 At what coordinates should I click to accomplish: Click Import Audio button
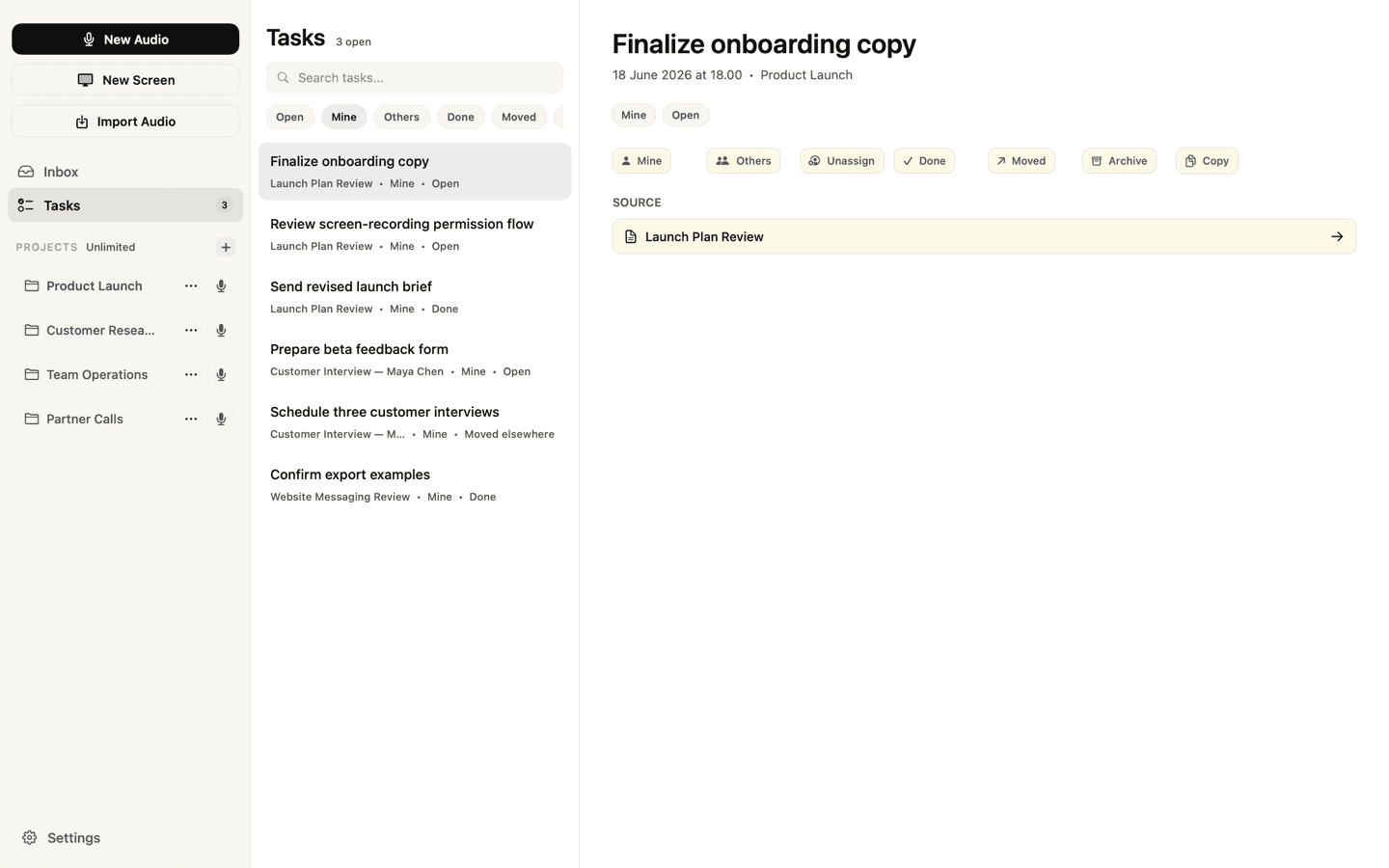coord(125,122)
